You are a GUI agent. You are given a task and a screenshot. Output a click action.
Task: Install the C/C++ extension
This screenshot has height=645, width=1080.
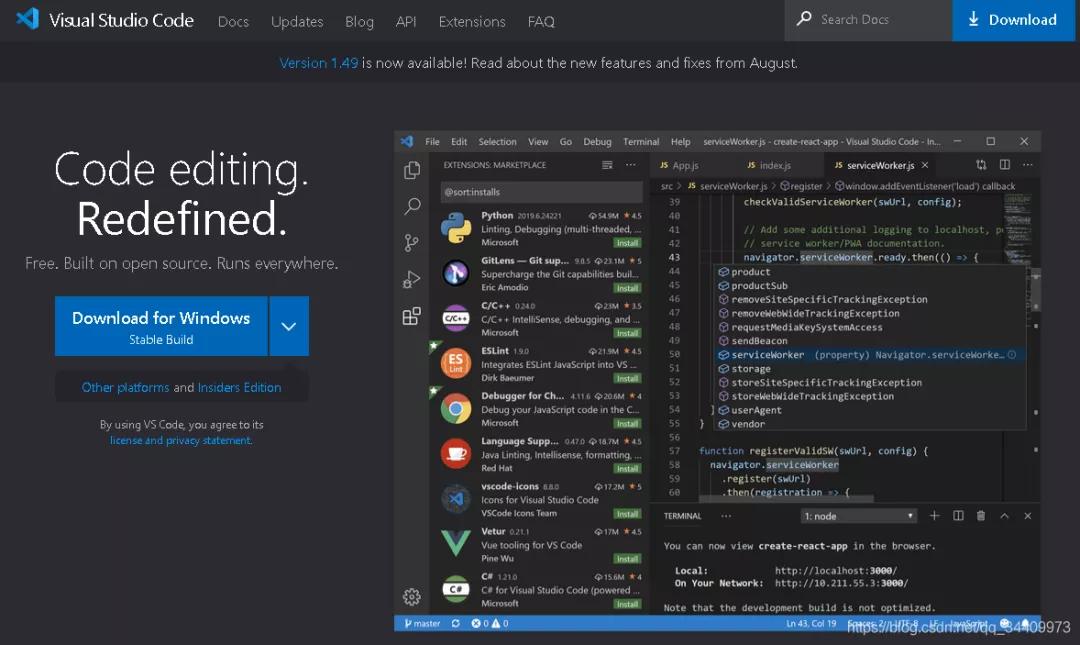point(627,333)
